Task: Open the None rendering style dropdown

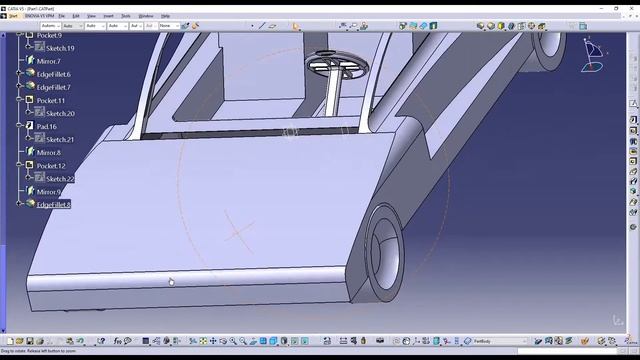Action: pos(169,26)
